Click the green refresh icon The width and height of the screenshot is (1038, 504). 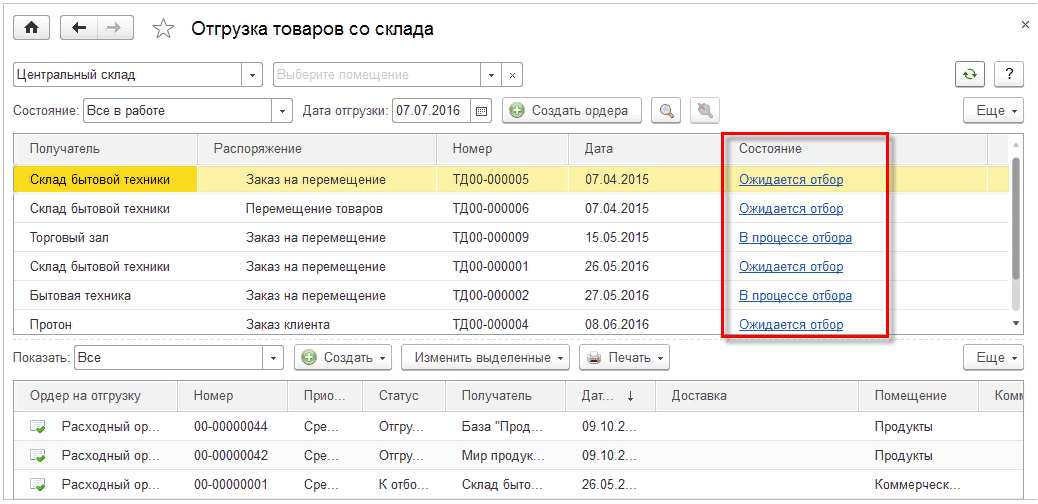pos(968,74)
